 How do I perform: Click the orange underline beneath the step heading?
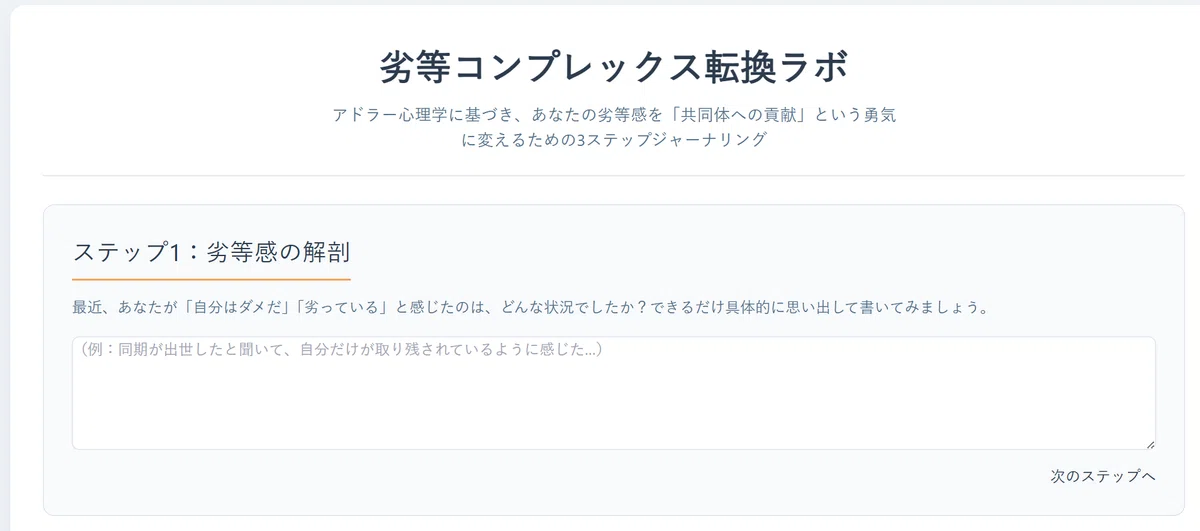pyautogui.click(x=211, y=279)
